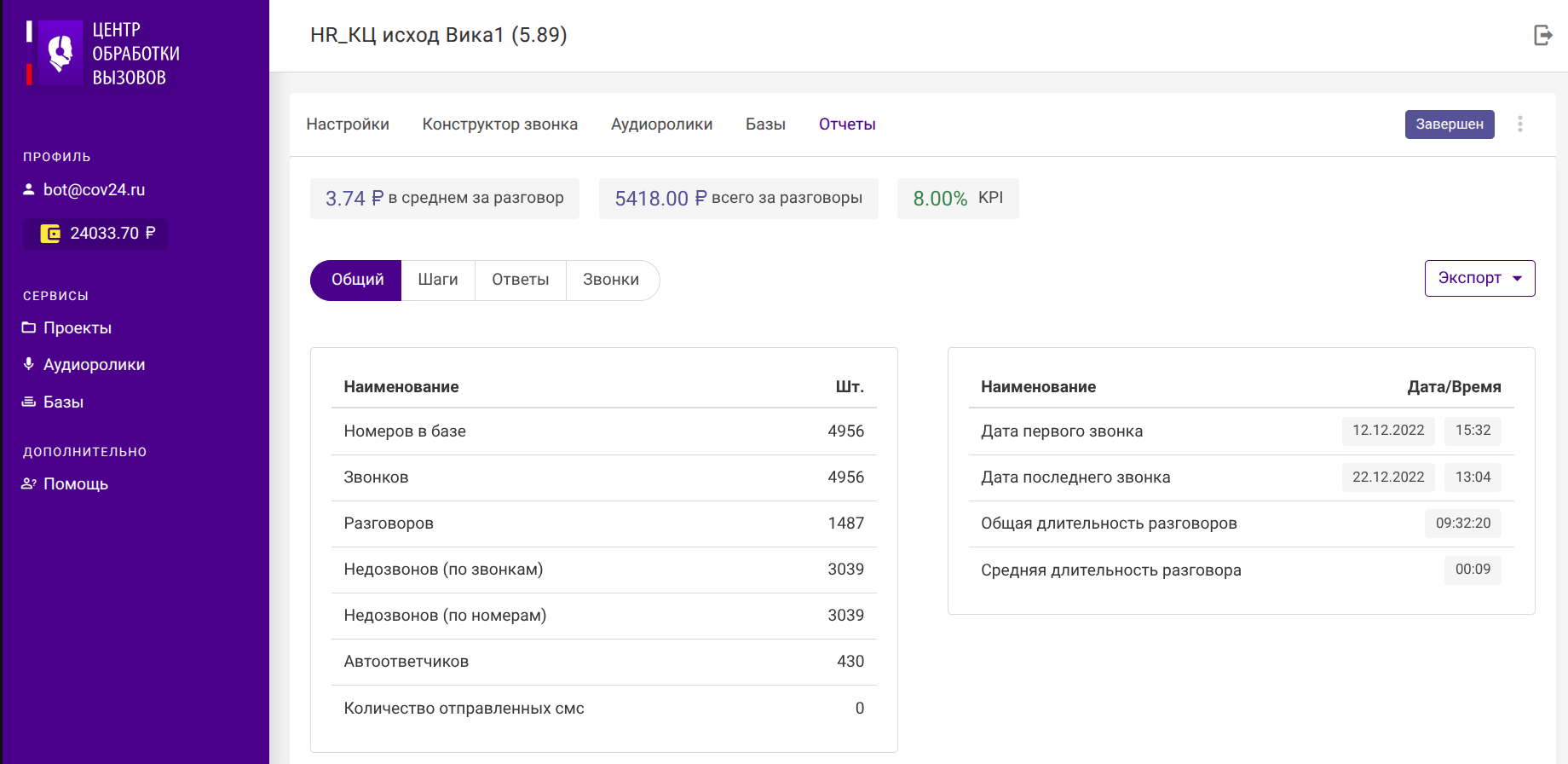Click the last call date 22.12.2022
This screenshot has height=764, width=1568.
click(1388, 477)
